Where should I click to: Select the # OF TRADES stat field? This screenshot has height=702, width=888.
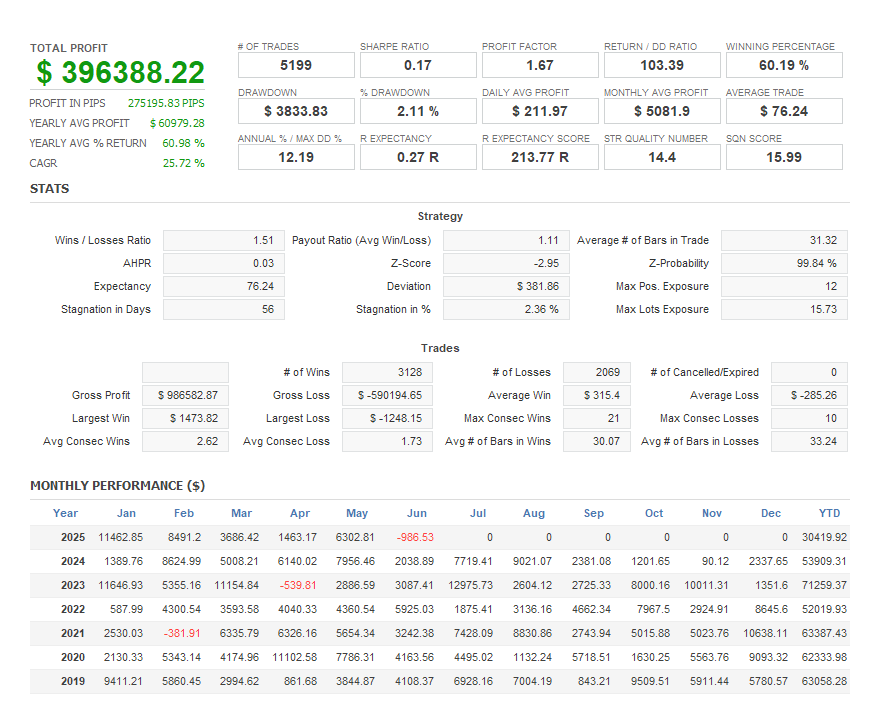(x=295, y=64)
